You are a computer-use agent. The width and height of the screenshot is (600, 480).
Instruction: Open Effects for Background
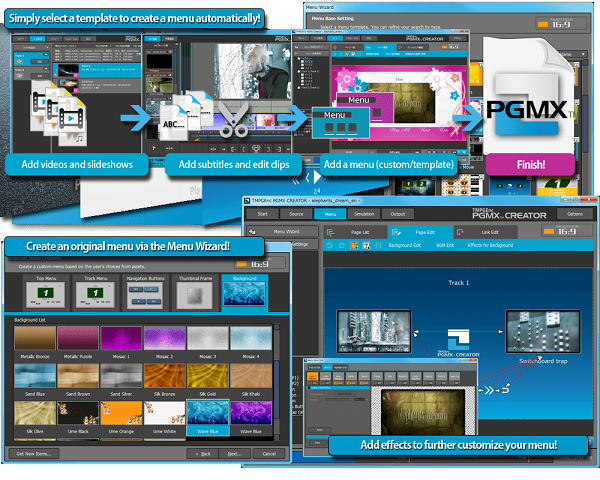click(490, 245)
